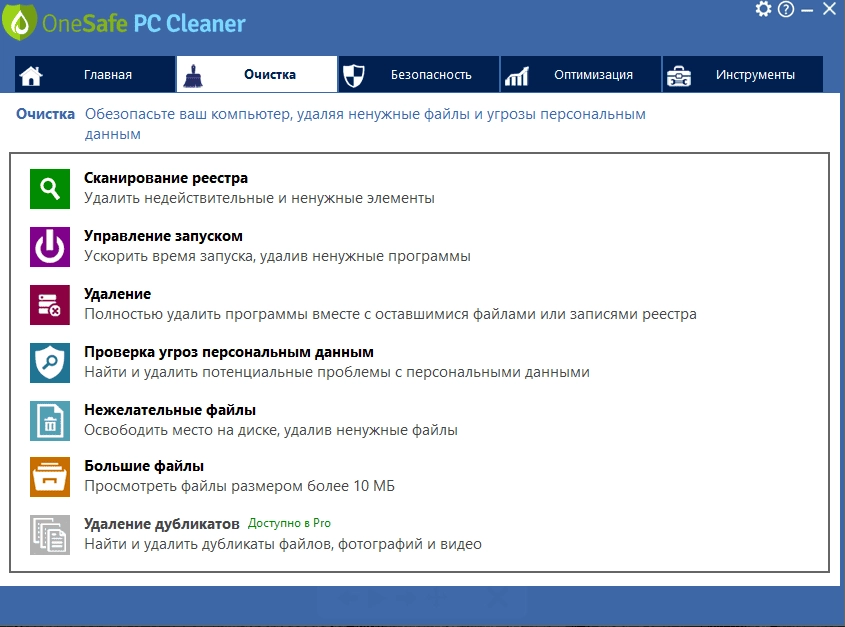Click the orange large files drawer icon

[x=50, y=477]
